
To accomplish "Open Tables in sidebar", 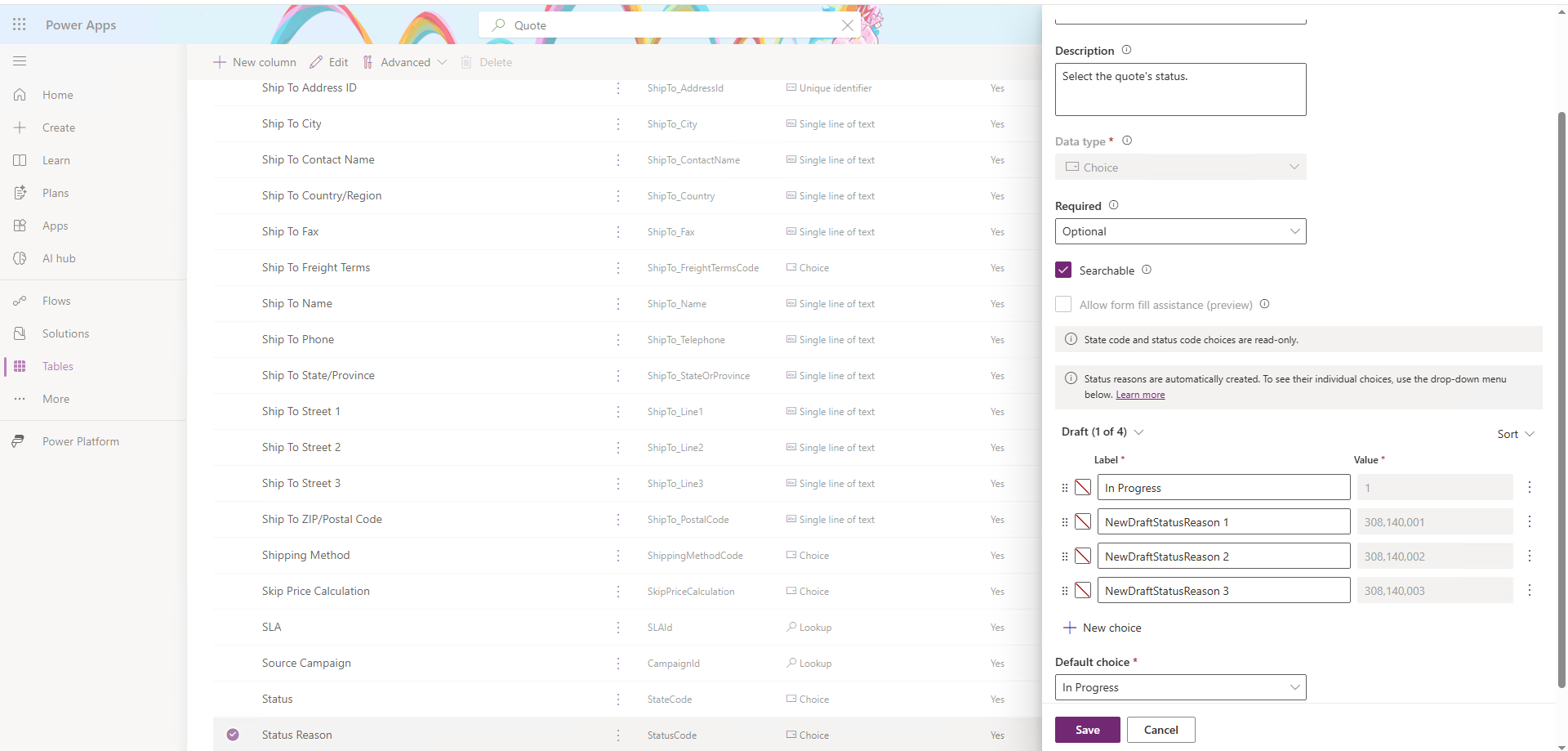I will [x=58, y=366].
